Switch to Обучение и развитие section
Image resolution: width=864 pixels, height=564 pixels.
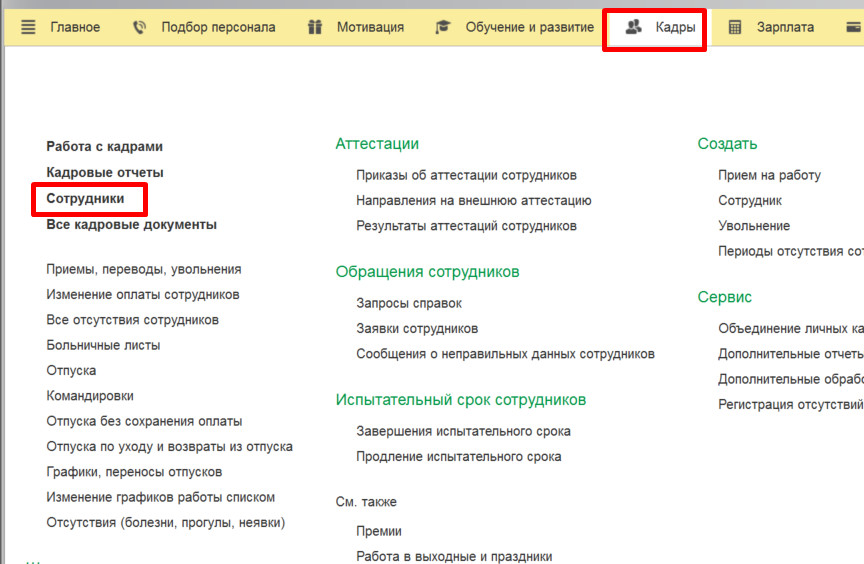tap(529, 27)
